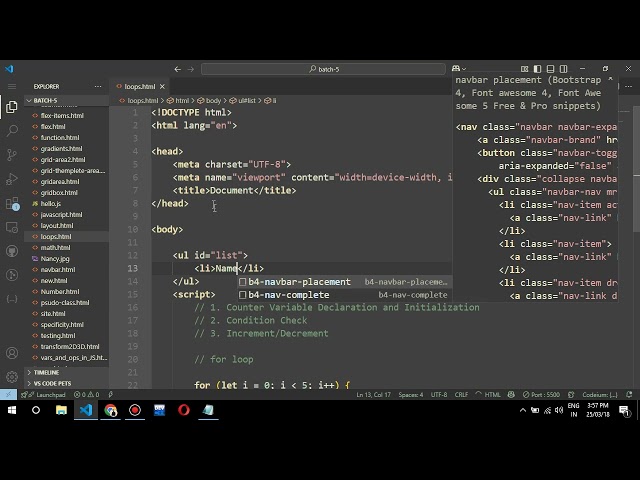
Task: Click the Customize Layout icon
Action: [x=524, y=69]
